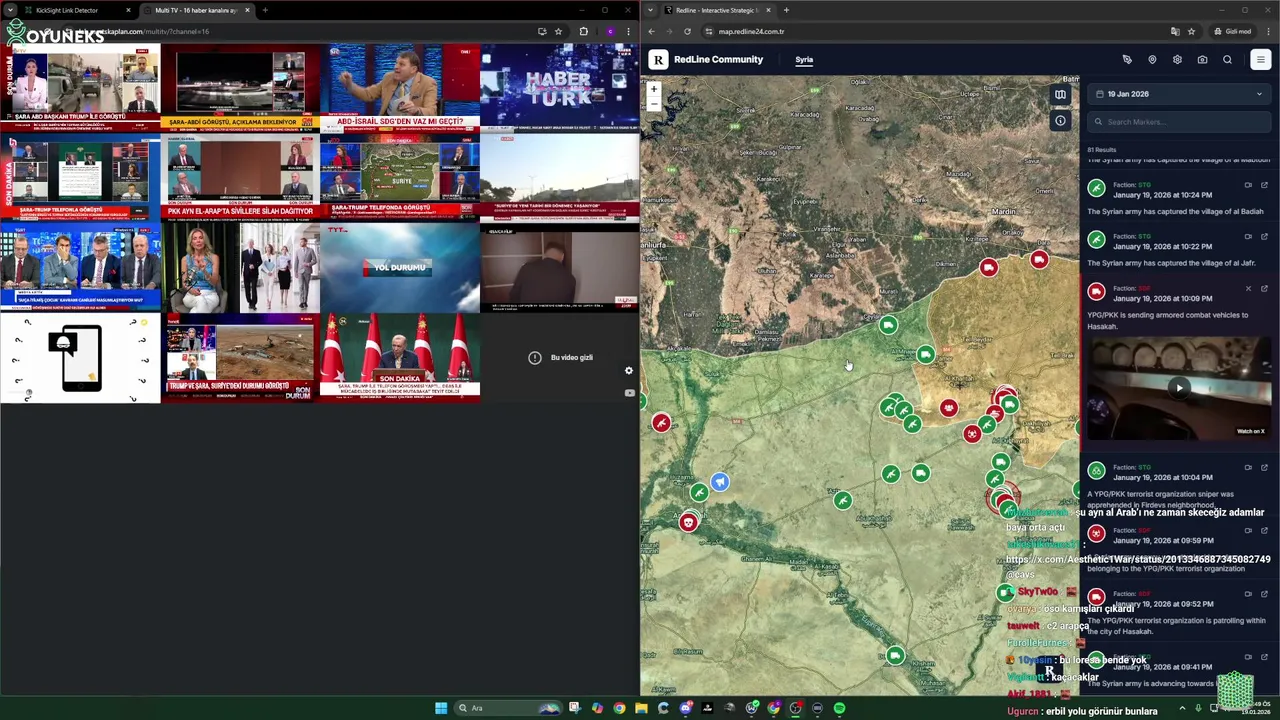The image size is (1280, 720).
Task: Select the Habertürk channel thumbnail
Action: click(x=559, y=88)
